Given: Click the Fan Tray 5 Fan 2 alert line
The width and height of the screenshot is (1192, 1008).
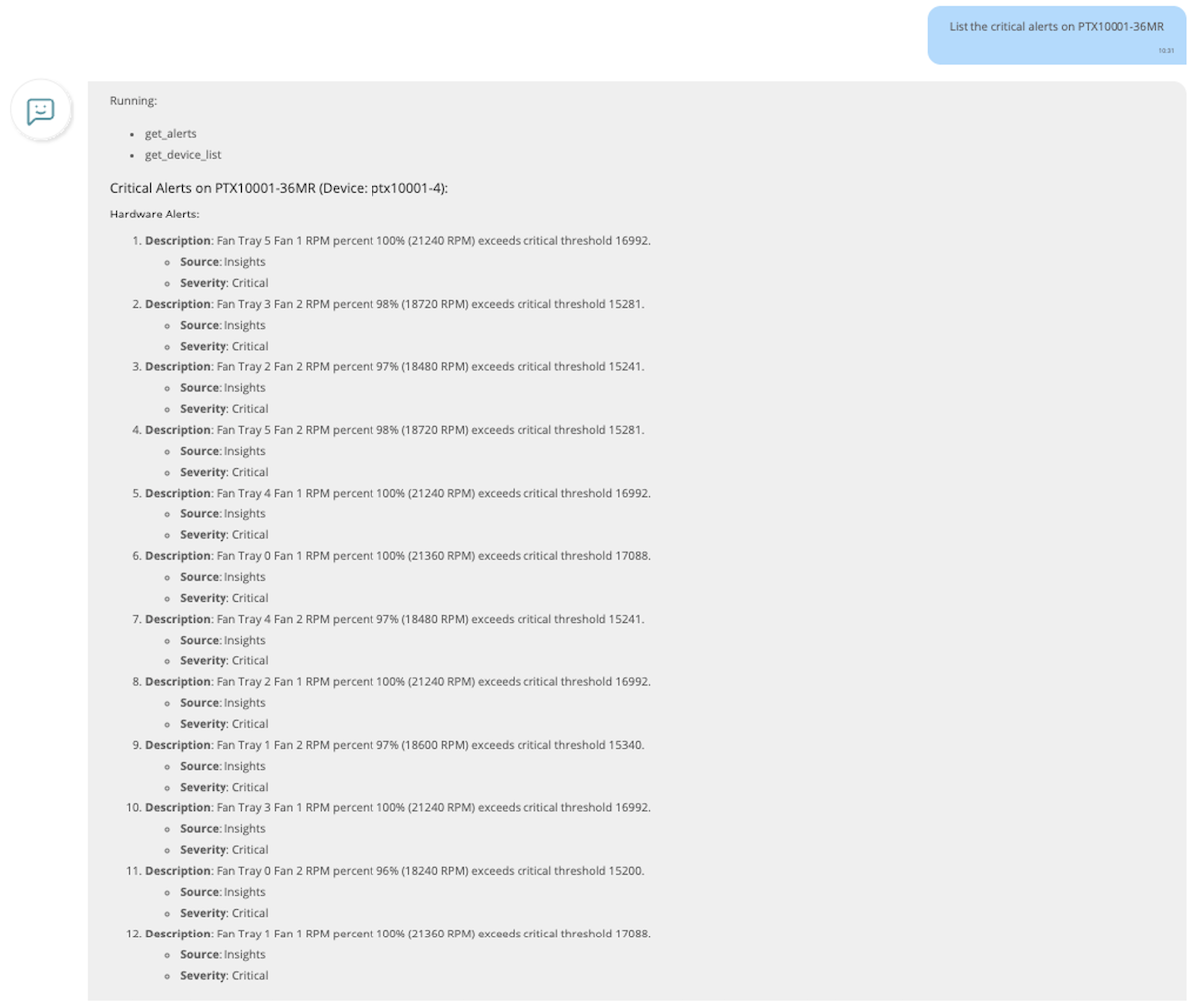Looking at the screenshot, I should [x=394, y=430].
